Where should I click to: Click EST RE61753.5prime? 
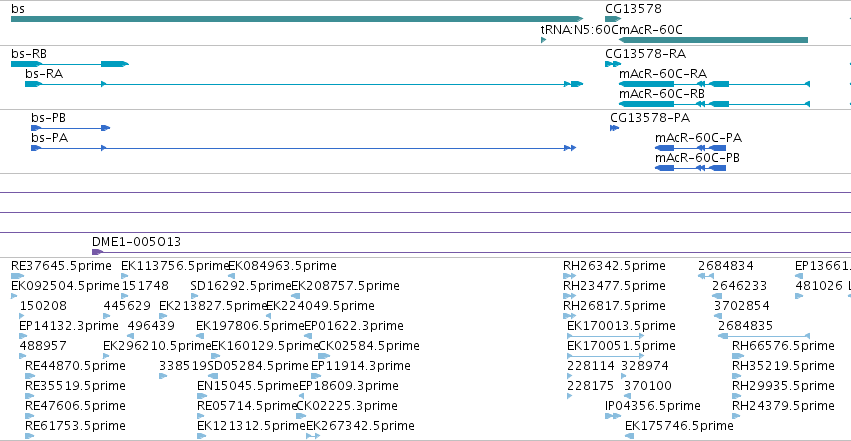[x=75, y=426]
